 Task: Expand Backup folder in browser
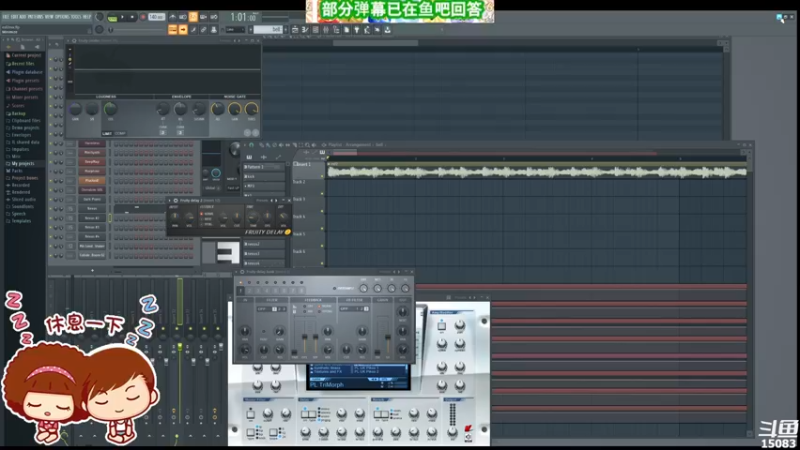[16, 113]
